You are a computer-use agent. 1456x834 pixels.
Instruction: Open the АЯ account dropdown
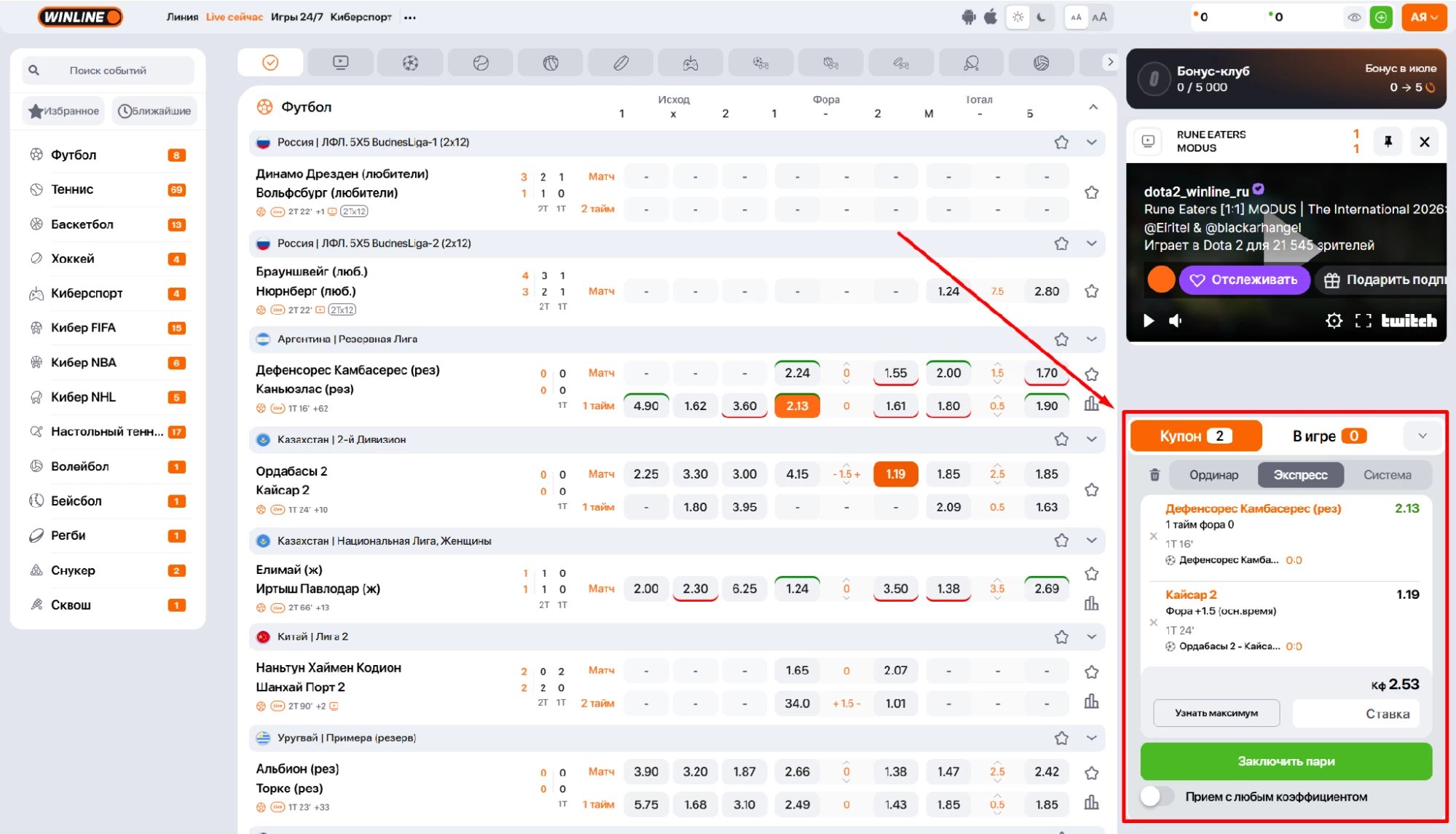click(1423, 17)
